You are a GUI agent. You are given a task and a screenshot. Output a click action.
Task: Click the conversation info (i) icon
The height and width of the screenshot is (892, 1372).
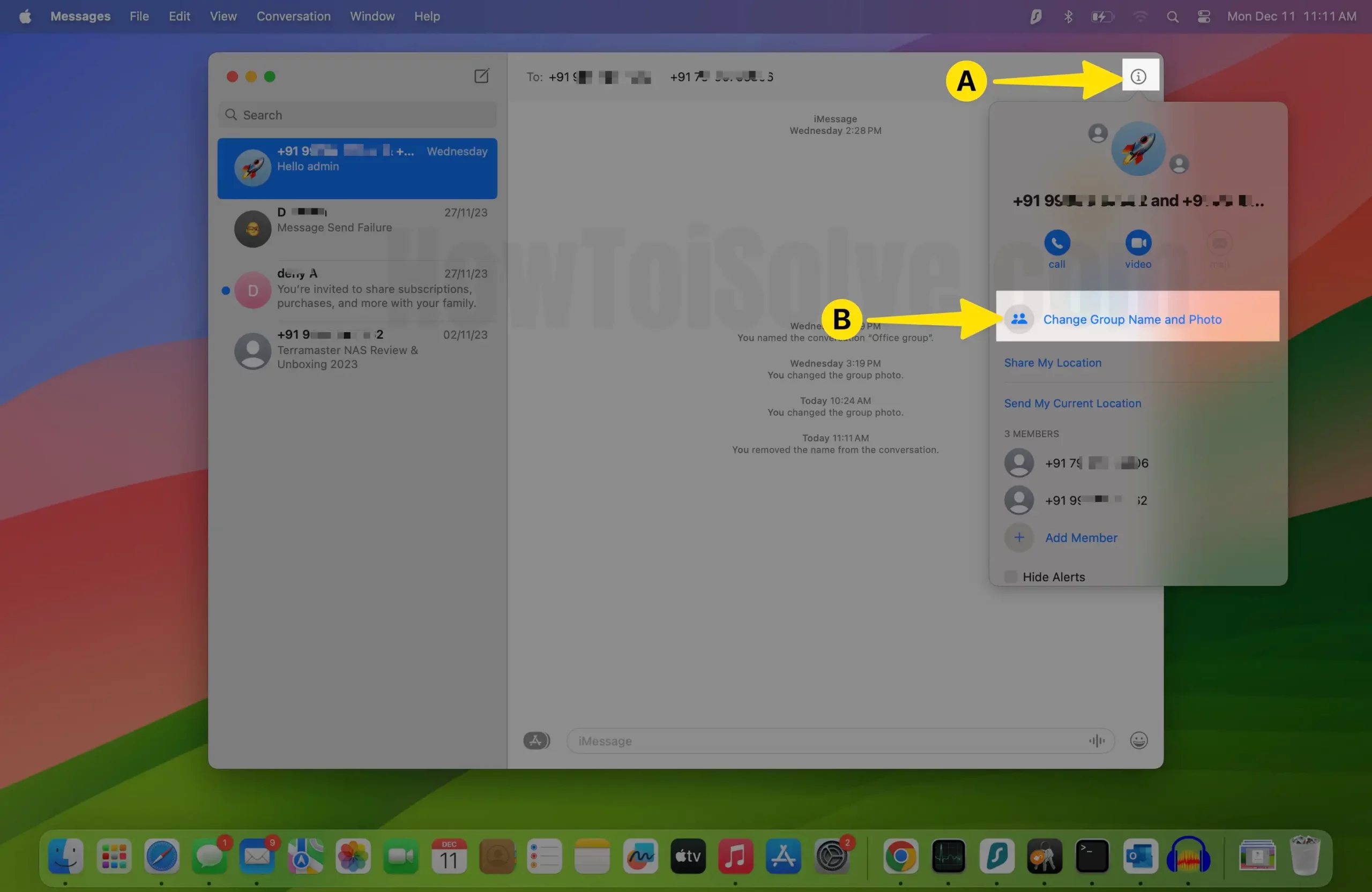[1137, 76]
